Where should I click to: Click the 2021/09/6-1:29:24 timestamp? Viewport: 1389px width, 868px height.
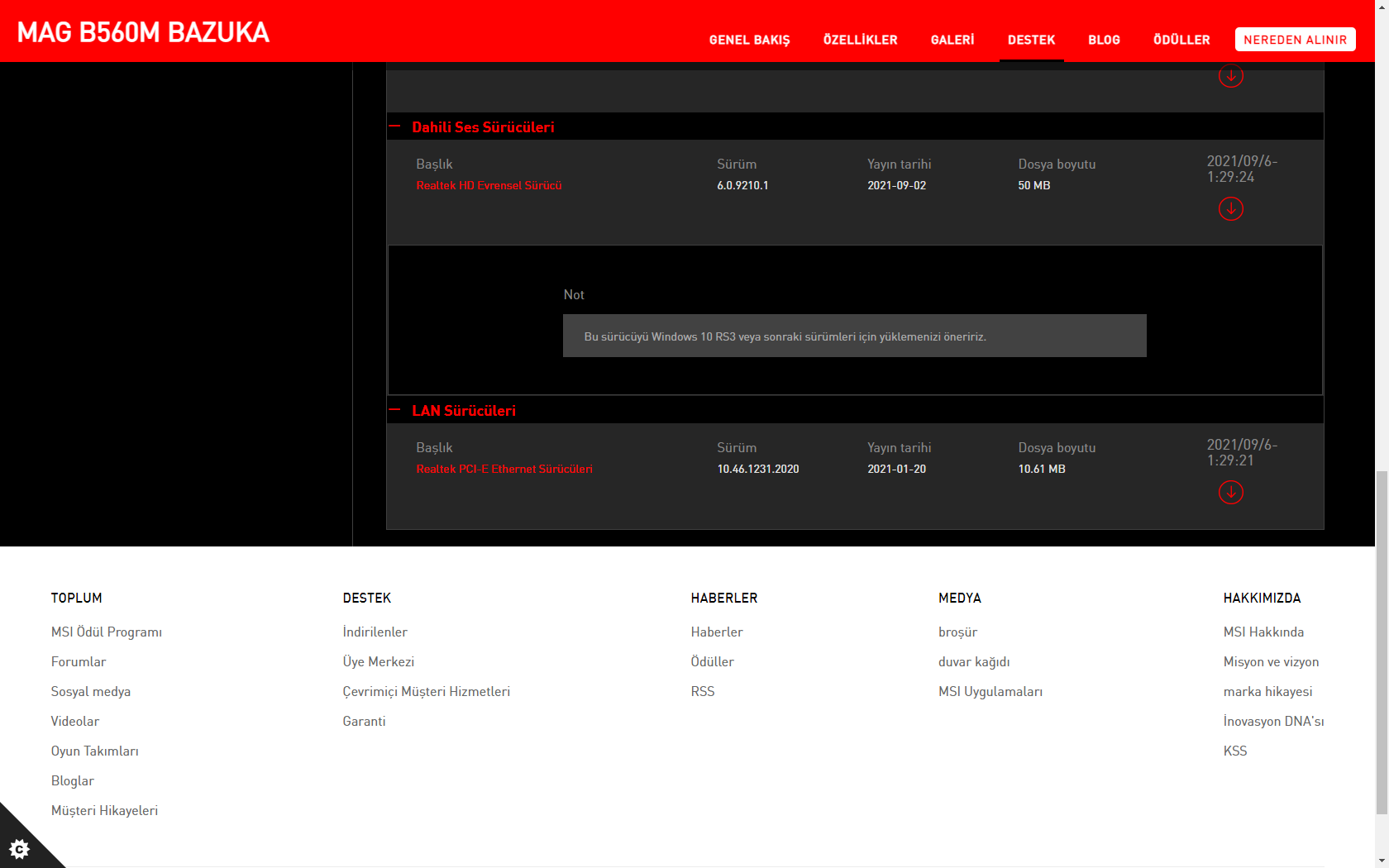1242,169
